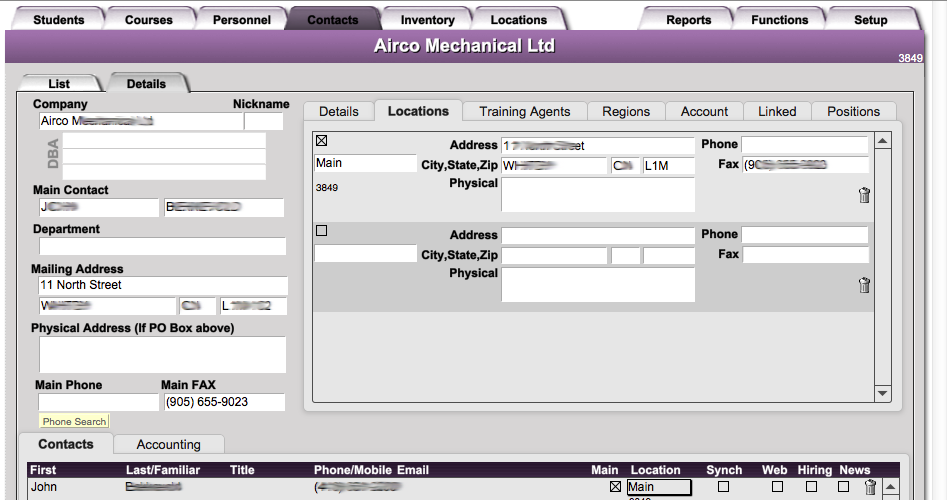
Task: Enable the Synch checkbox for John
Action: (x=723, y=486)
